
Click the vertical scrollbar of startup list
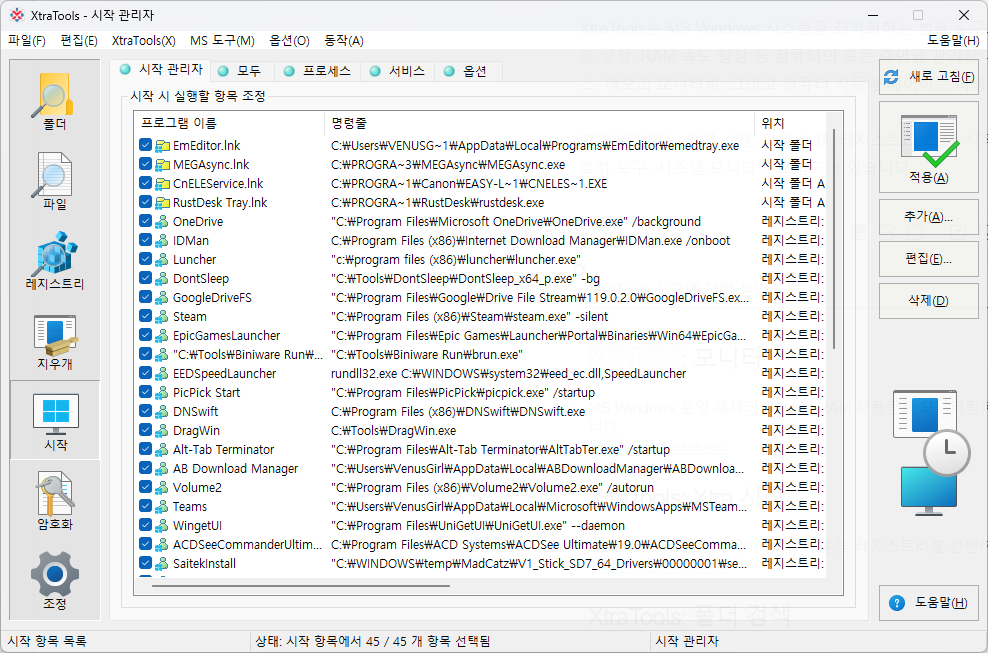tap(834, 240)
